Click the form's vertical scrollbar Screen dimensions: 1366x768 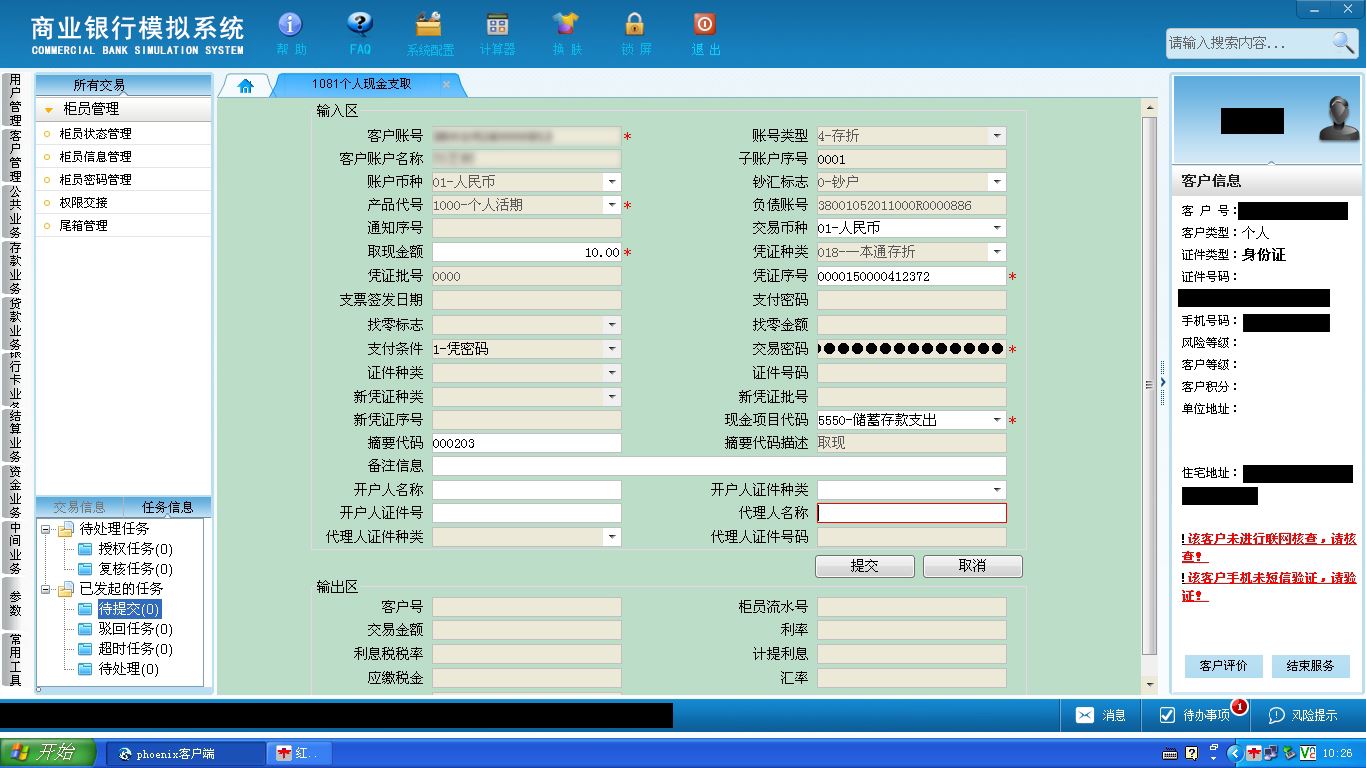1150,385
